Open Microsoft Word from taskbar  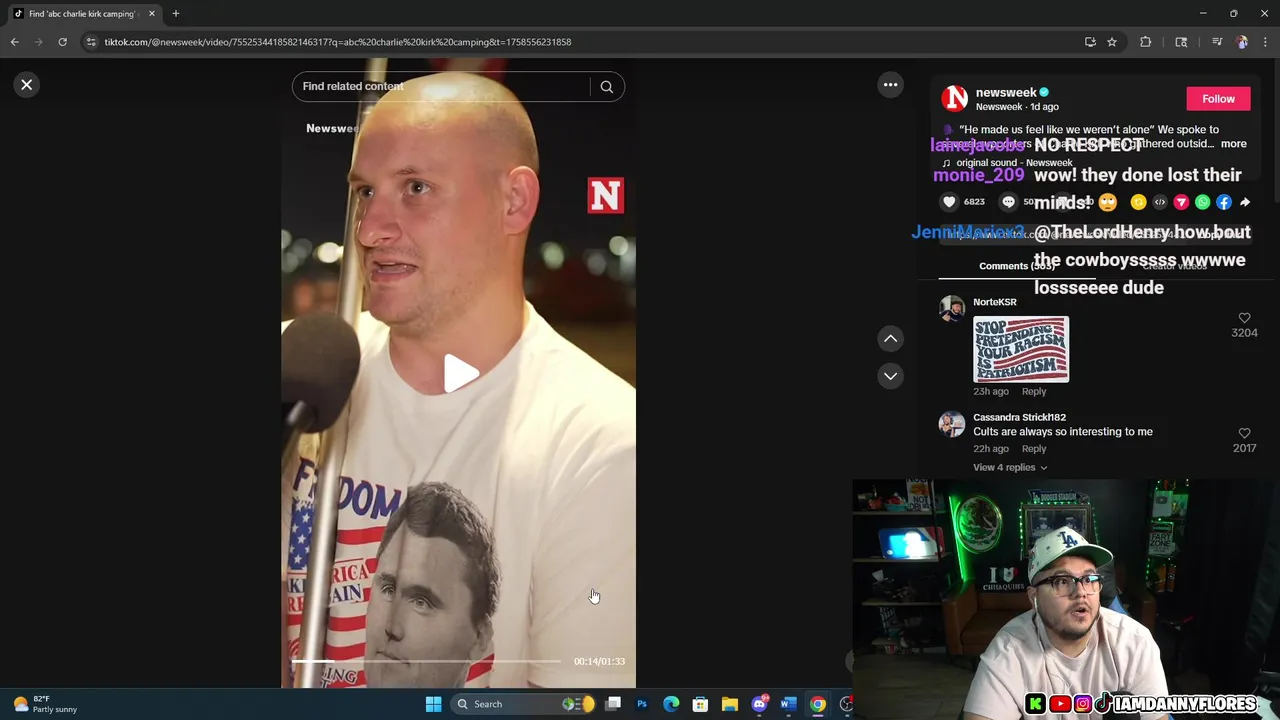[x=788, y=704]
